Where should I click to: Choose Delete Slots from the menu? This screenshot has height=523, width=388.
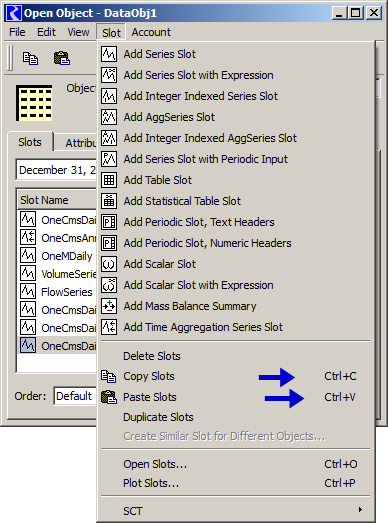coord(237,356)
